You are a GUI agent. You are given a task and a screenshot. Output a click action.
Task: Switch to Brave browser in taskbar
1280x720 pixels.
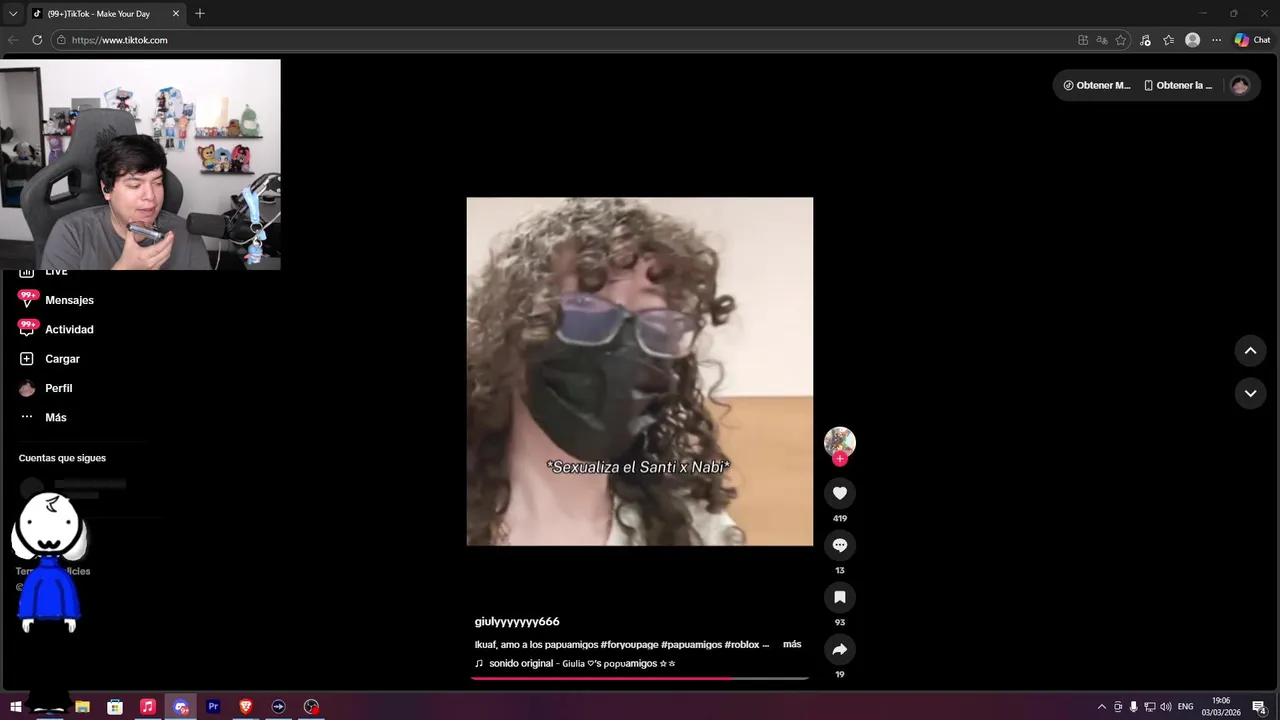point(246,707)
